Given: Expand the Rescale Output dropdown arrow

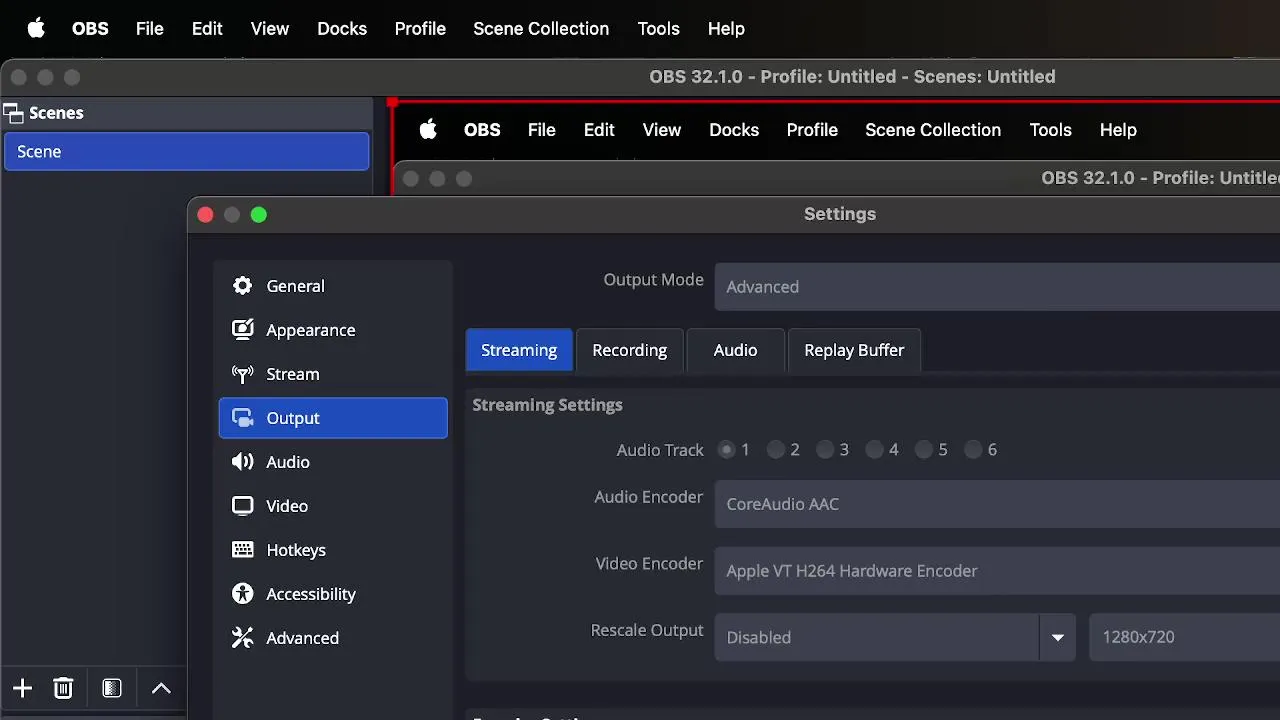Looking at the screenshot, I should pos(1057,637).
